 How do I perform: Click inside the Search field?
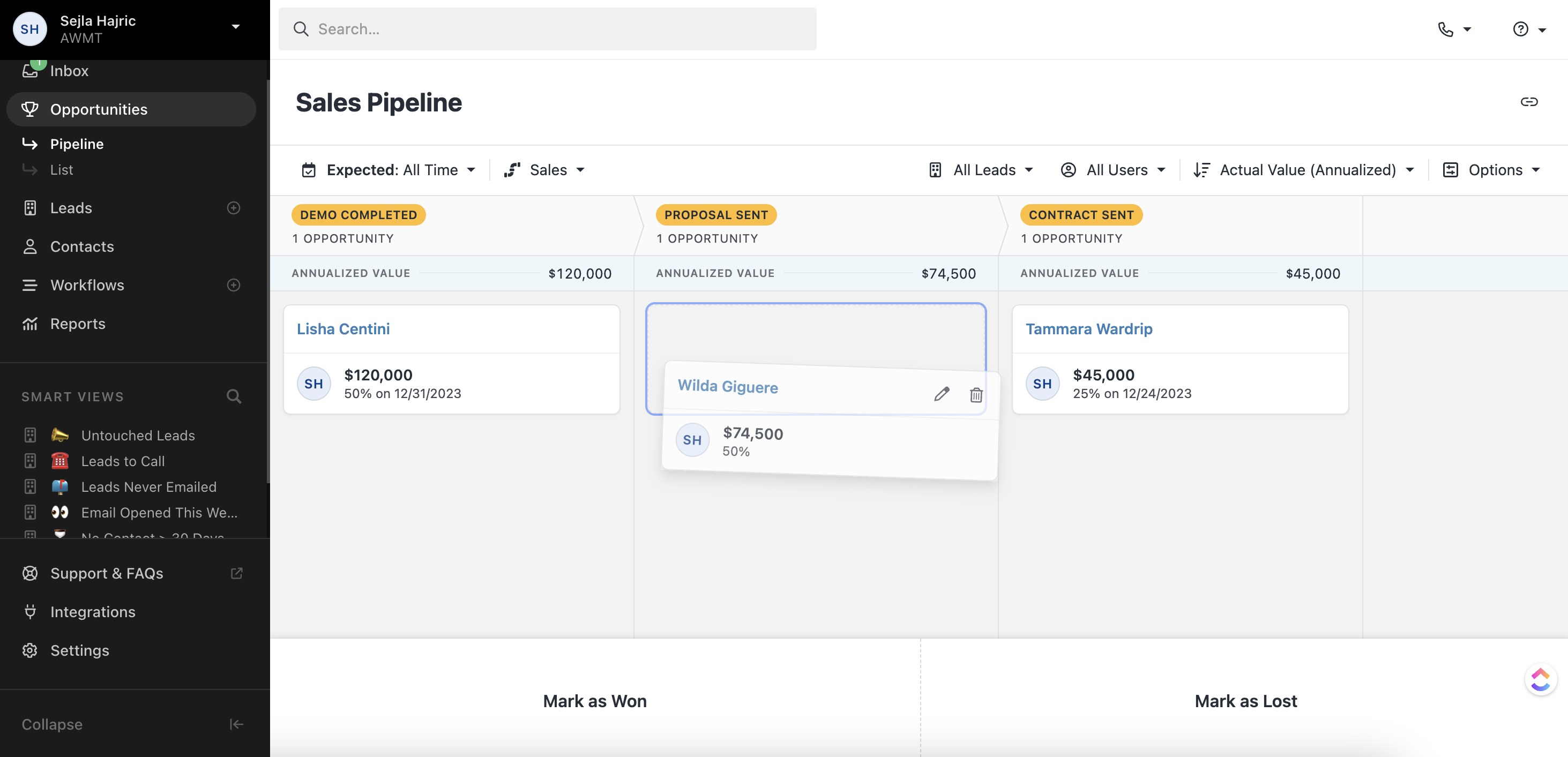(x=547, y=28)
